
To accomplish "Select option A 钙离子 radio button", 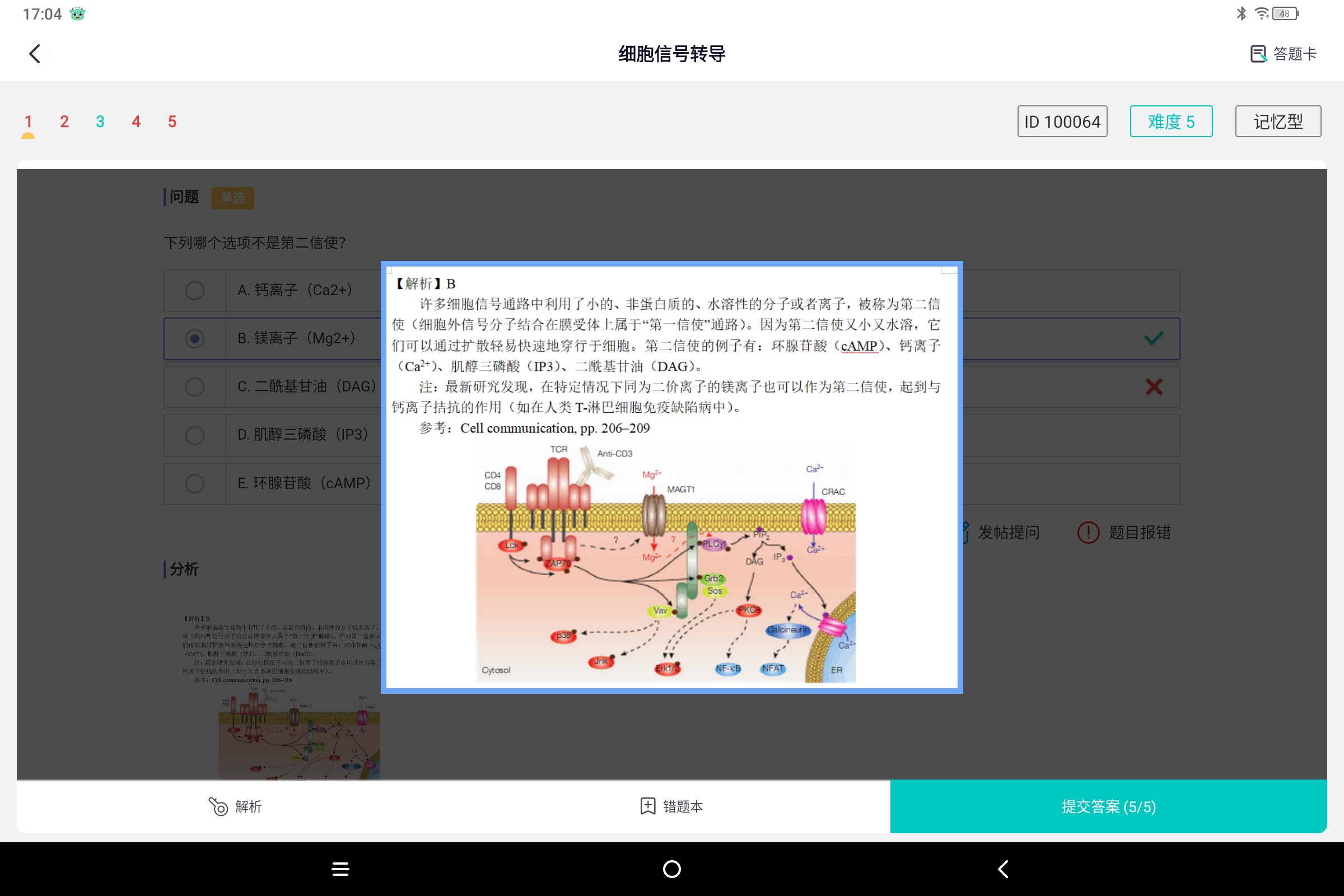I will click(x=195, y=290).
